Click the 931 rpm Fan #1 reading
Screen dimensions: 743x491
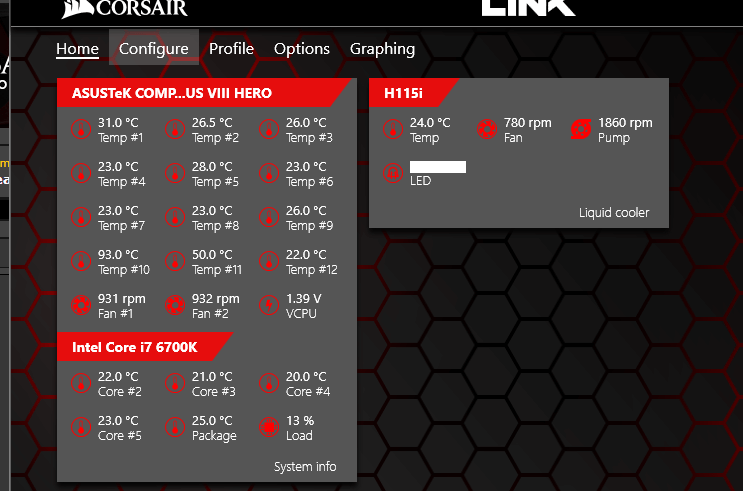(x=122, y=299)
